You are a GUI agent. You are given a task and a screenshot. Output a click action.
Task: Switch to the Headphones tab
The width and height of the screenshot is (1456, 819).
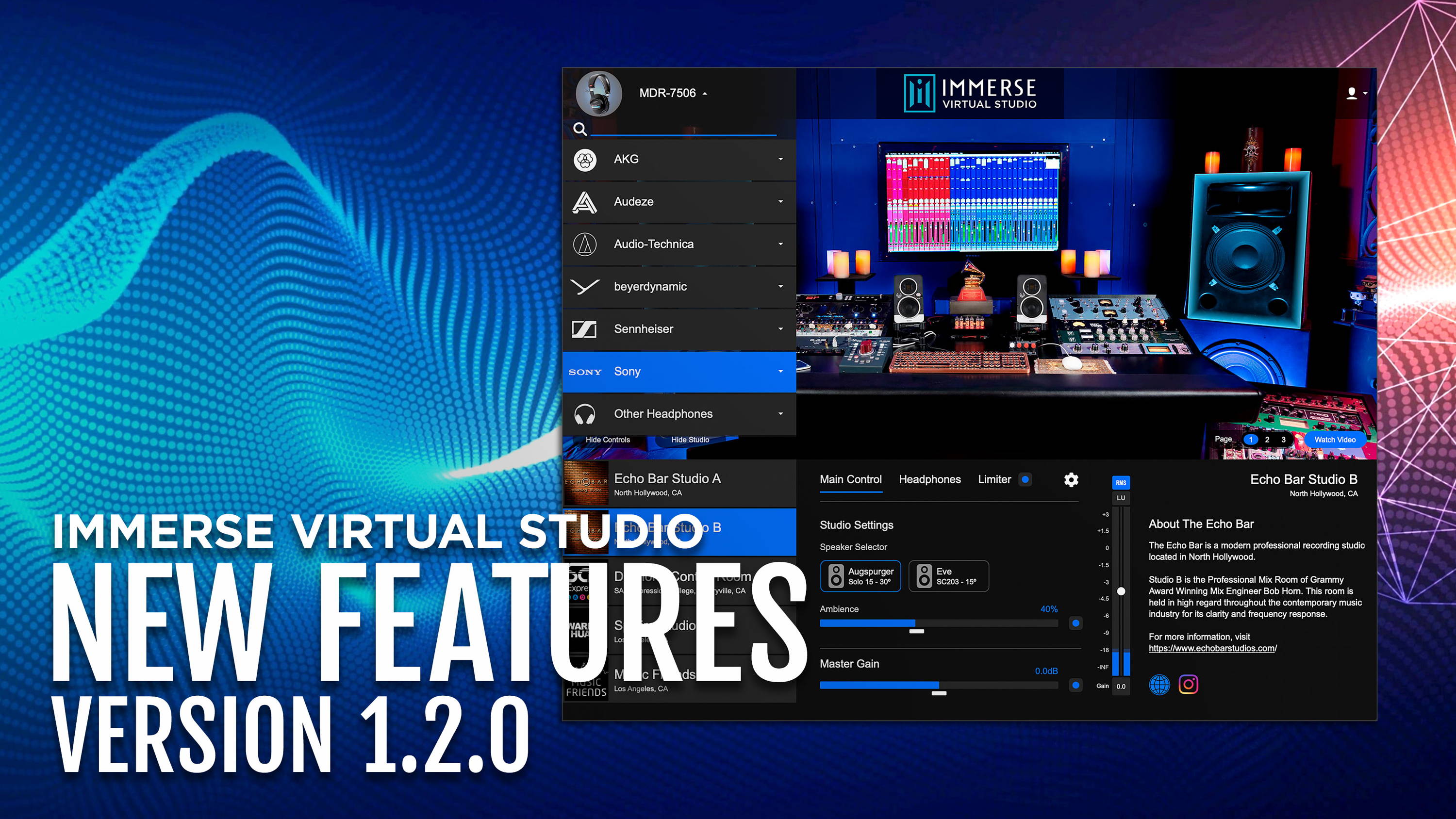pyautogui.click(x=930, y=480)
